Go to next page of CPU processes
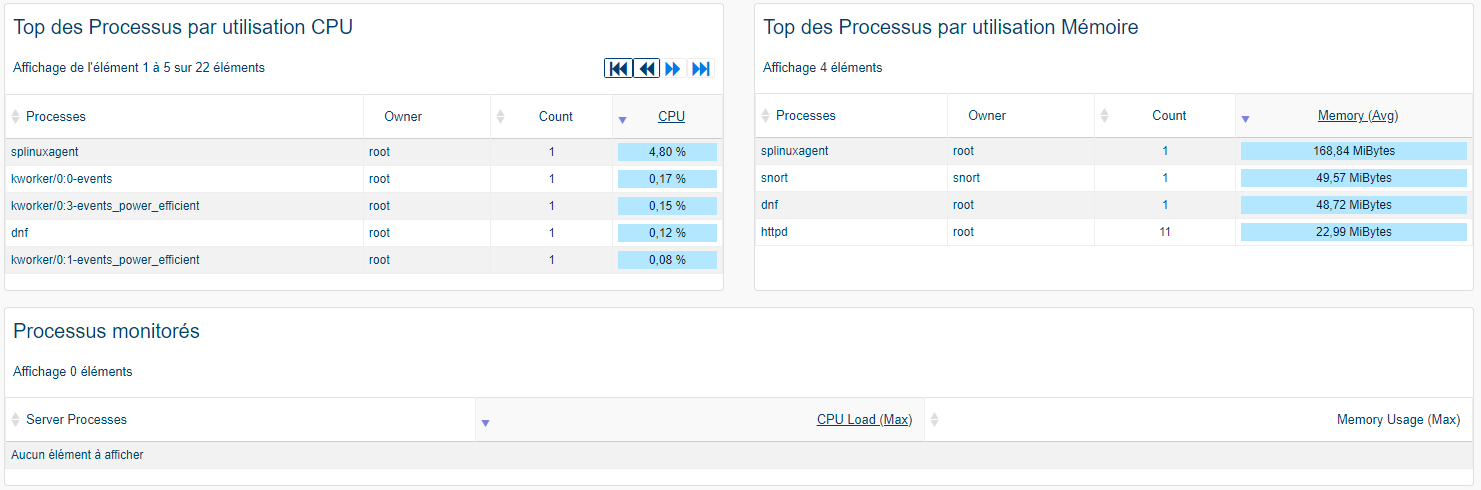Viewport: 1481px width, 490px height. click(x=673, y=68)
